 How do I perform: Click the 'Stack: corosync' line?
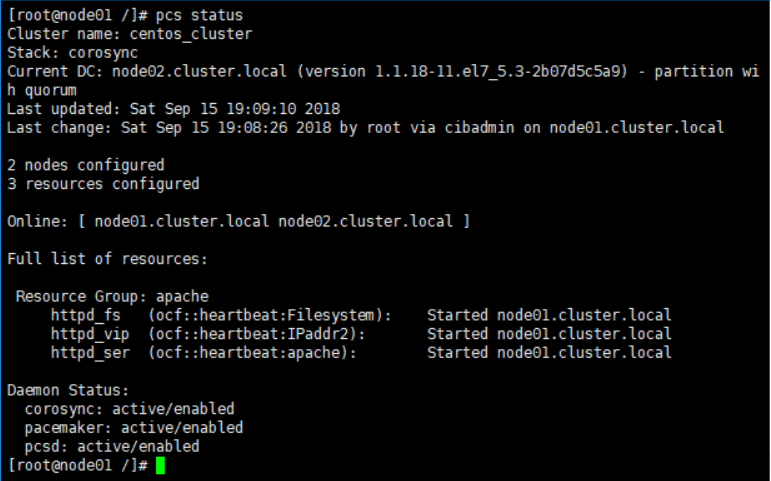(x=72, y=53)
